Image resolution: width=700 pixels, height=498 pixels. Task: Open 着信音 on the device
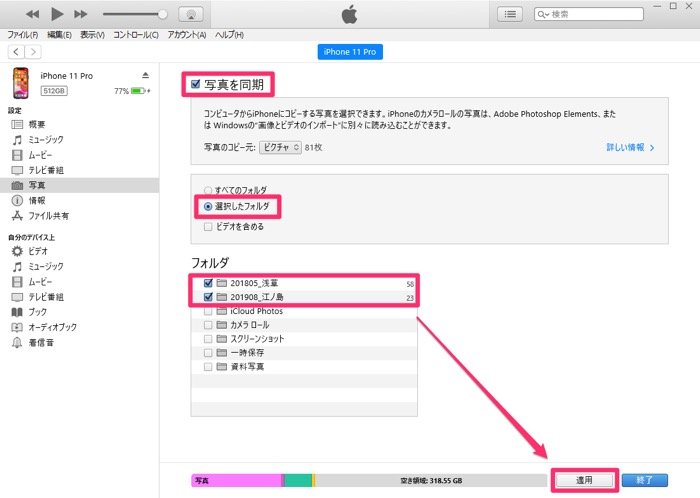41,343
